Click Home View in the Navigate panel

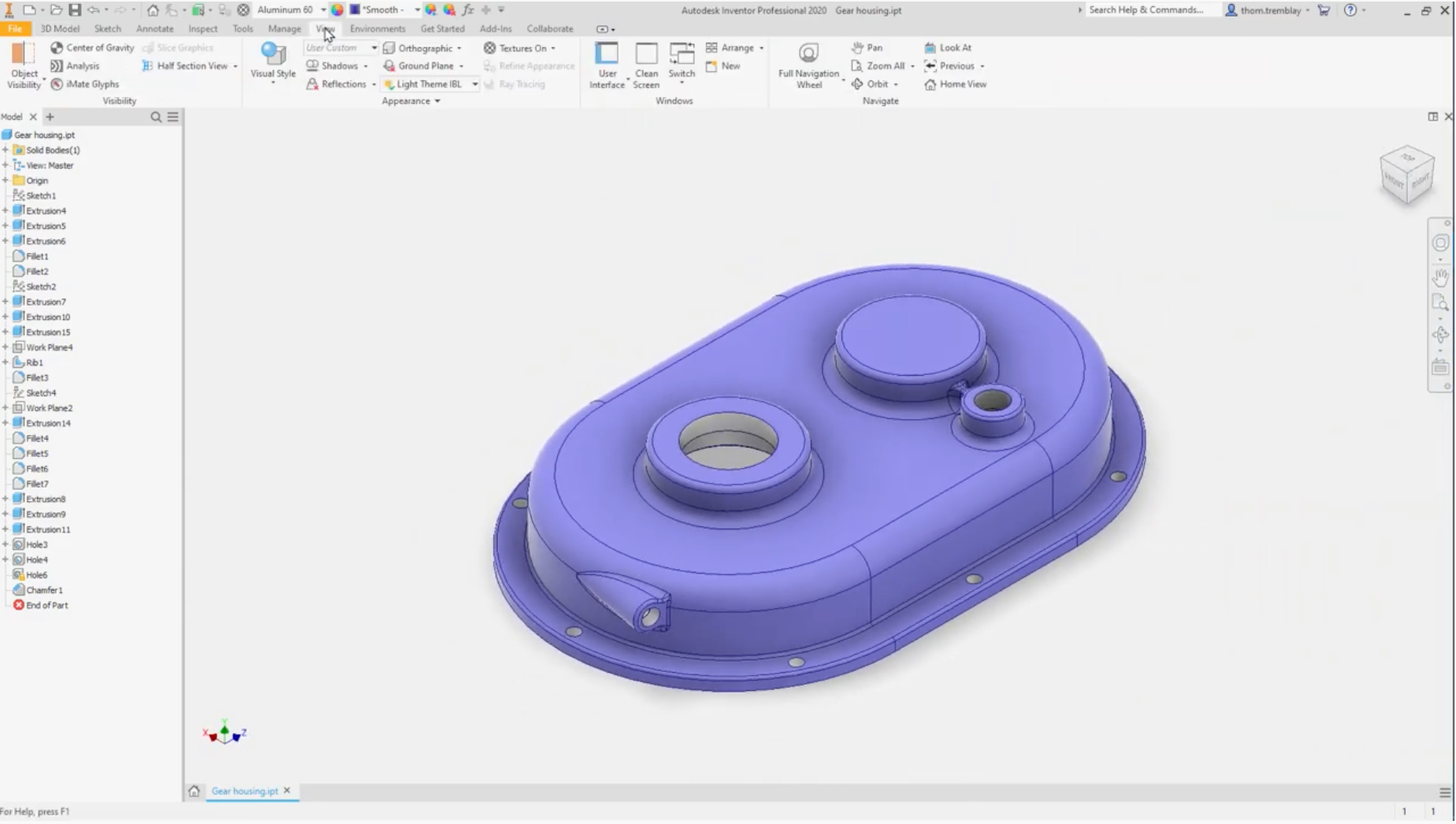tap(955, 84)
